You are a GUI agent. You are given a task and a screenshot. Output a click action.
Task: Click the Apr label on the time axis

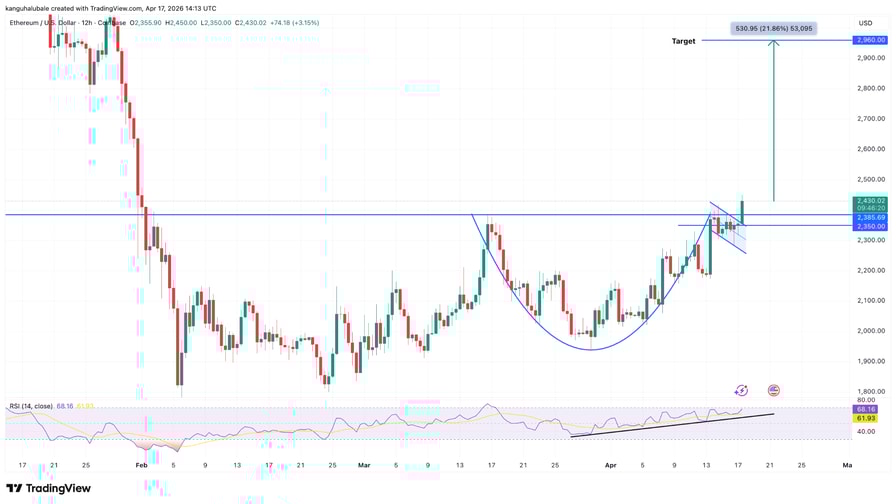tap(611, 465)
